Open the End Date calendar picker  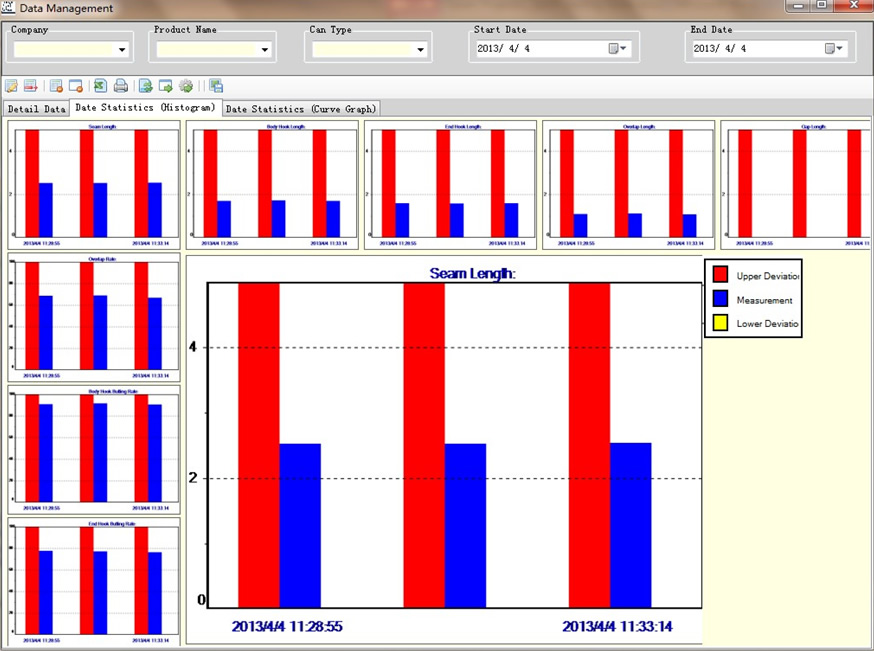click(833, 48)
